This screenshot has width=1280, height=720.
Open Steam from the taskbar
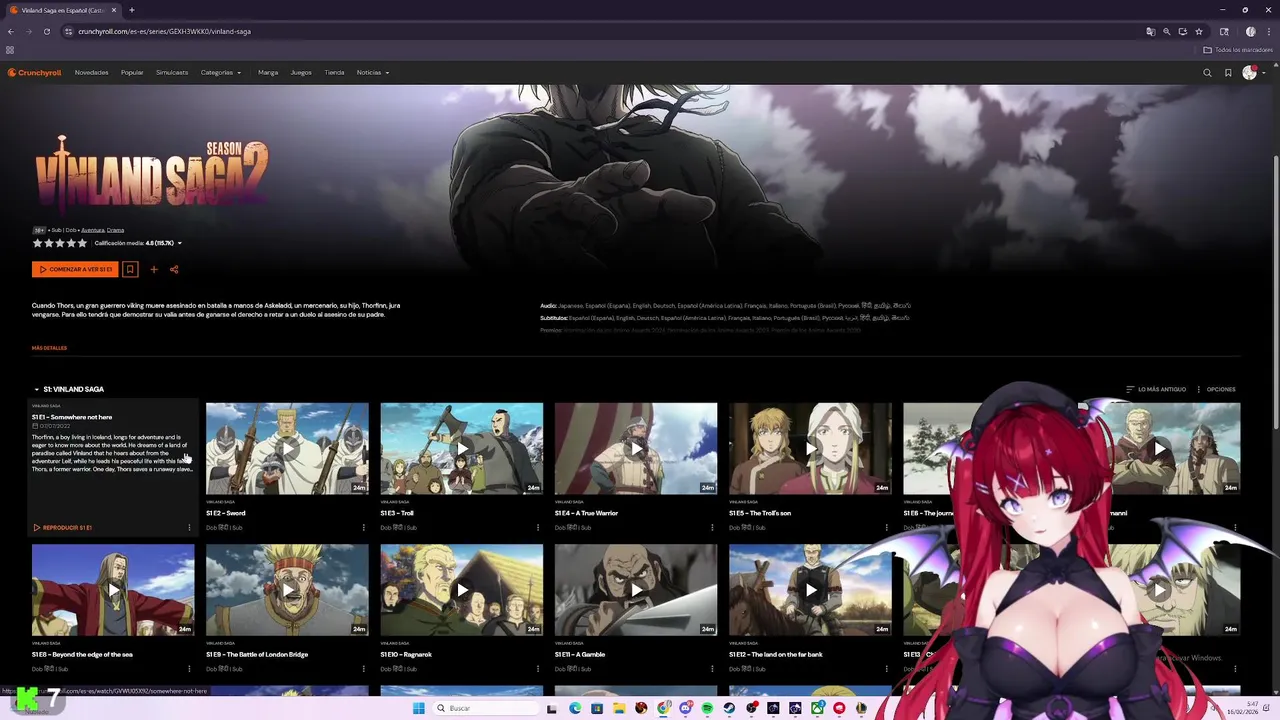click(729, 708)
